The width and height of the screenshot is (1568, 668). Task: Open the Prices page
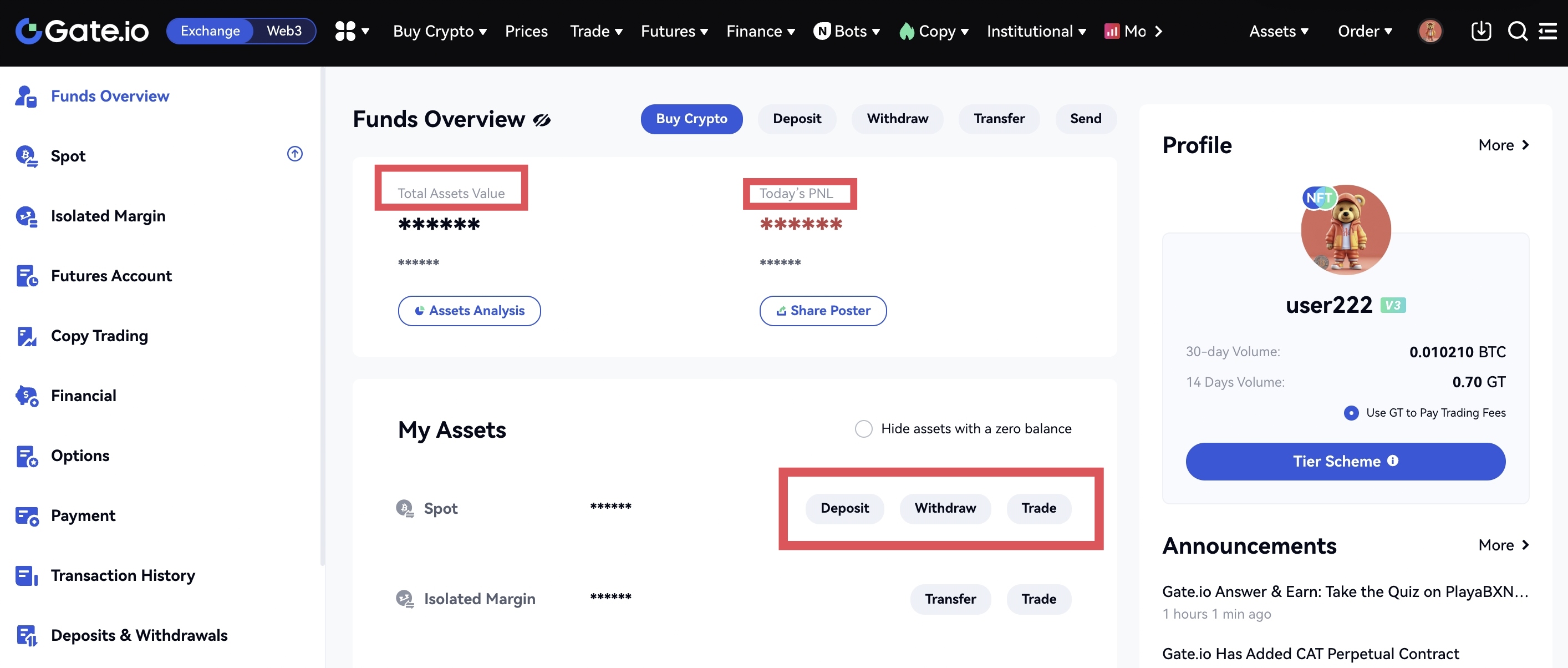tap(526, 31)
